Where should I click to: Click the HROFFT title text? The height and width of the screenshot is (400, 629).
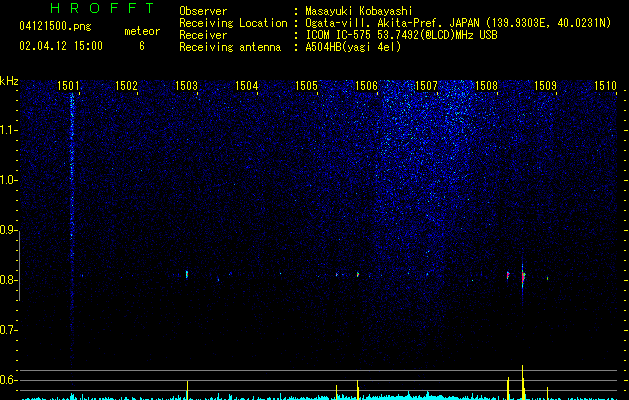coord(103,8)
